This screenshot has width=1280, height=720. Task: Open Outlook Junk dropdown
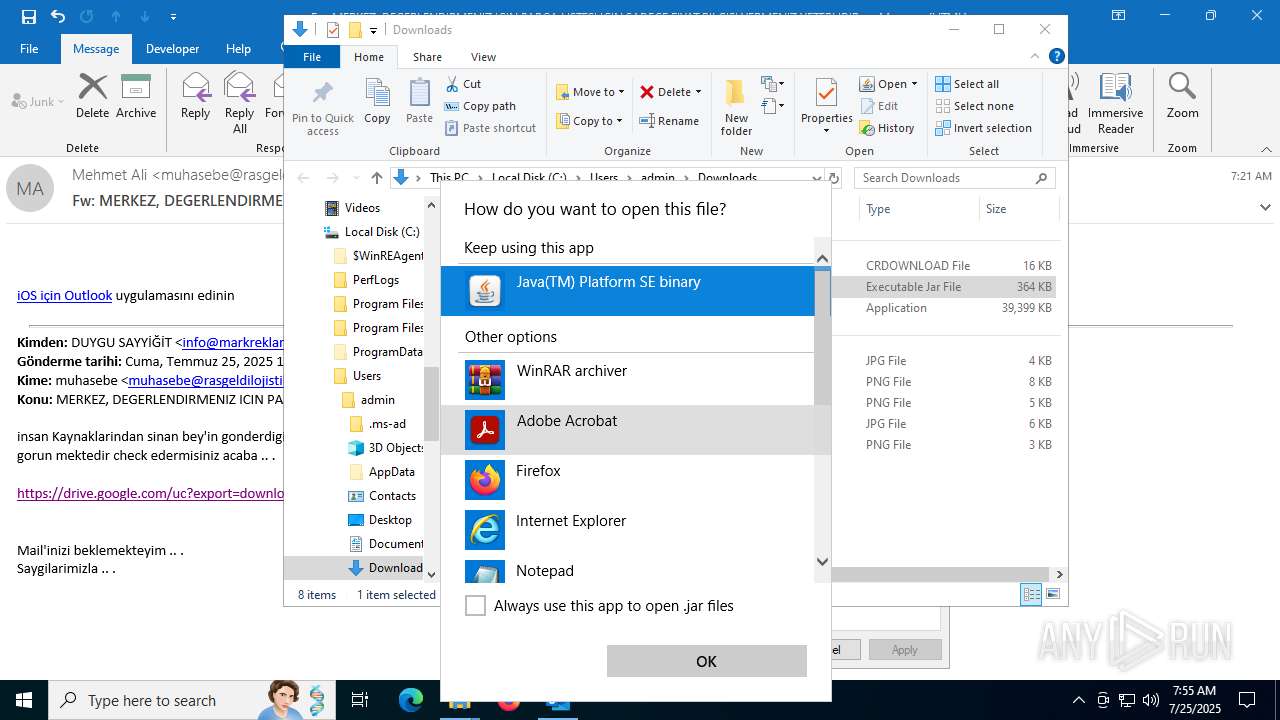(38, 101)
